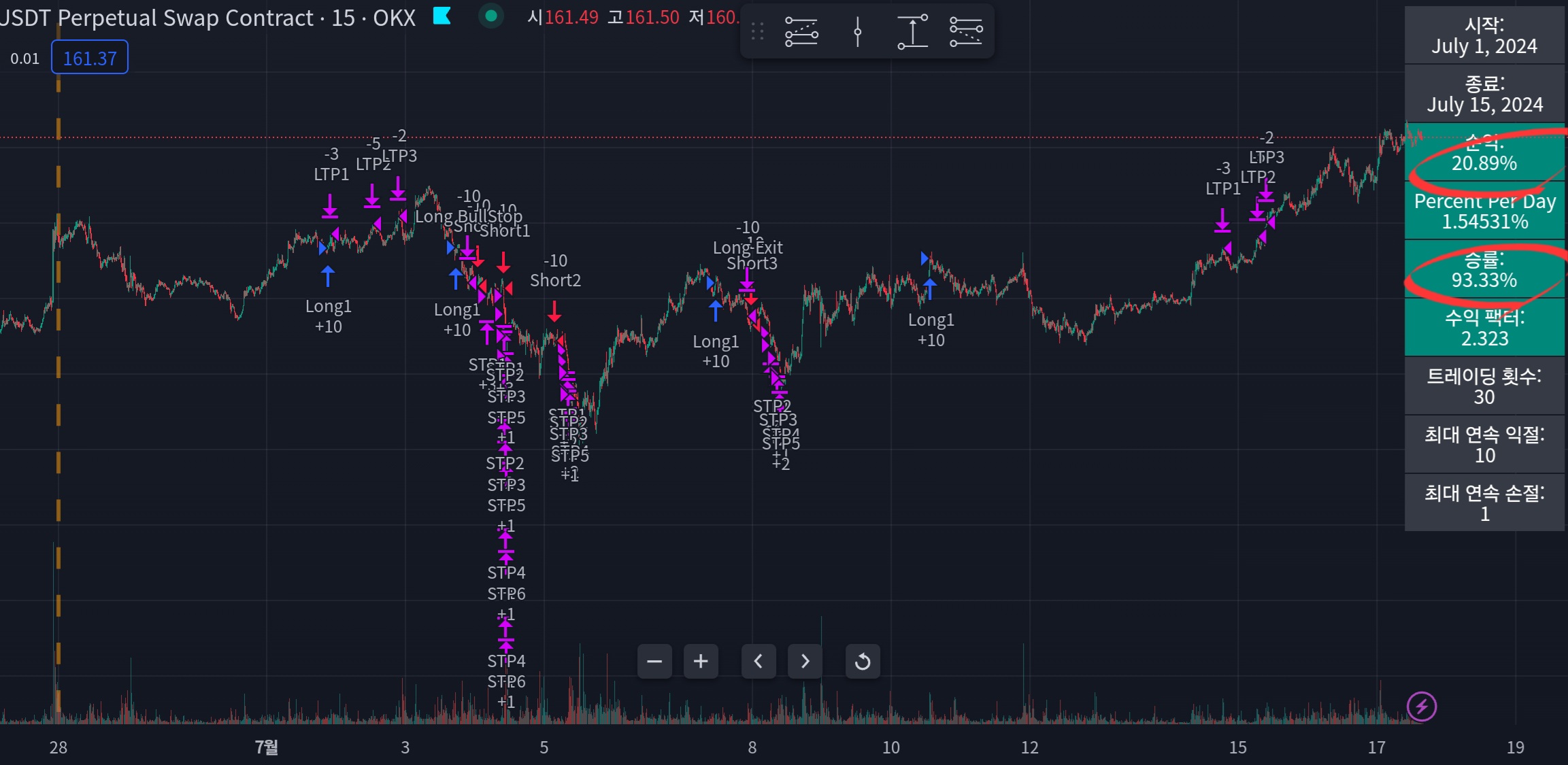Open the purple lightning replay icon

click(1421, 707)
